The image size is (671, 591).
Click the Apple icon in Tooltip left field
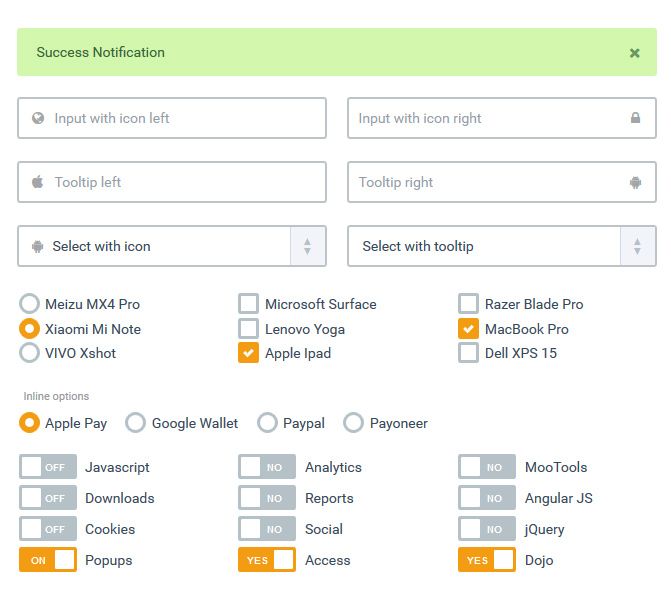point(38,182)
